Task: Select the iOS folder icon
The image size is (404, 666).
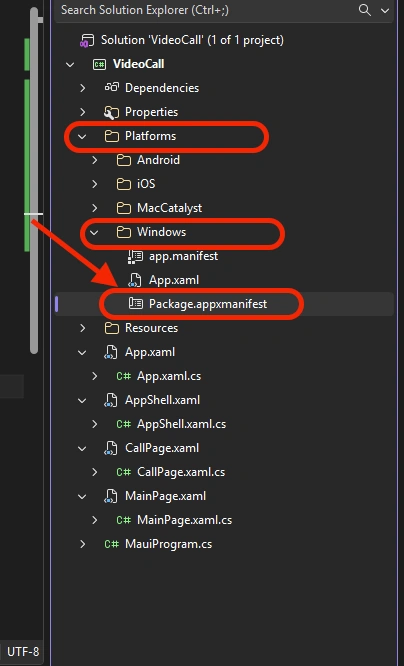Action: coord(124,184)
